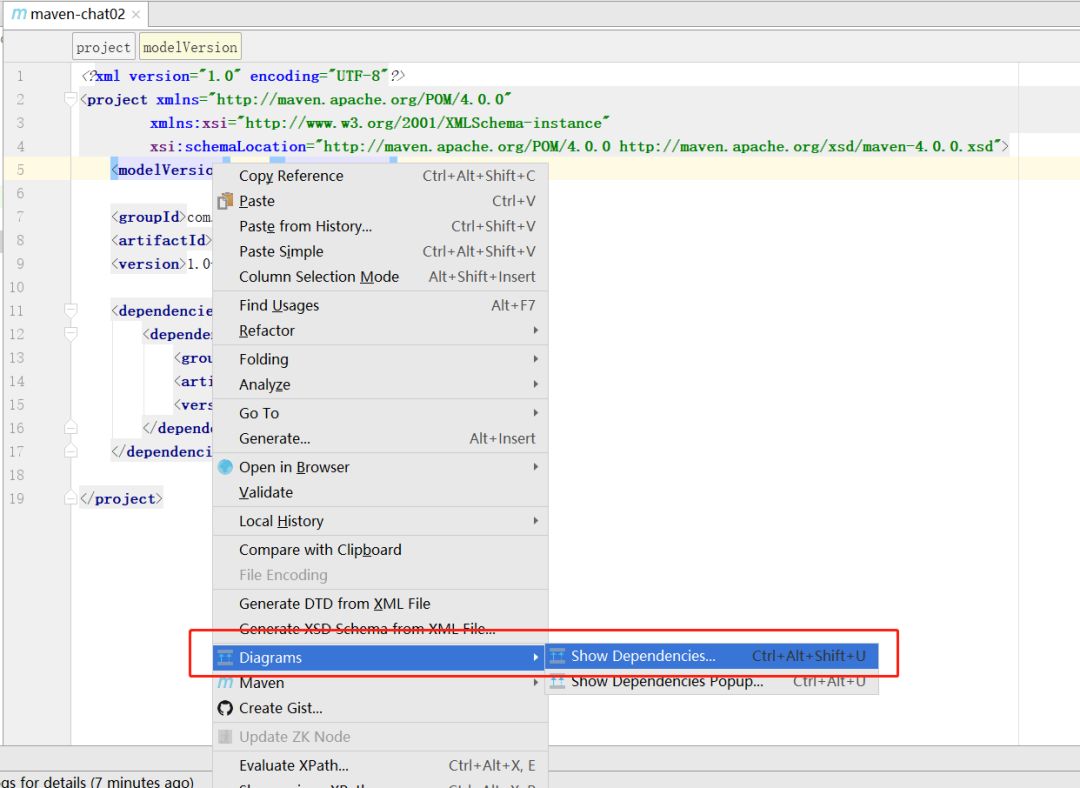
Task: Click the modelVersion breadcrumb
Action: point(190,46)
